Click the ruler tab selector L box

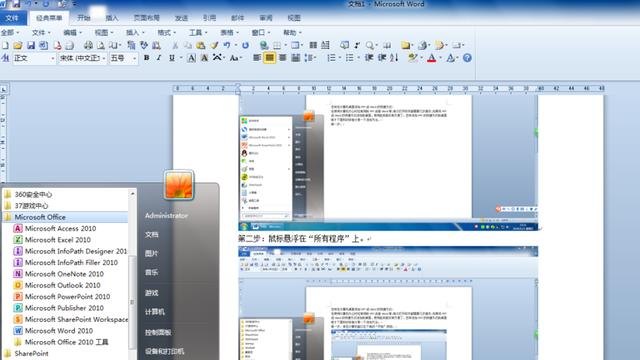pos(4,89)
